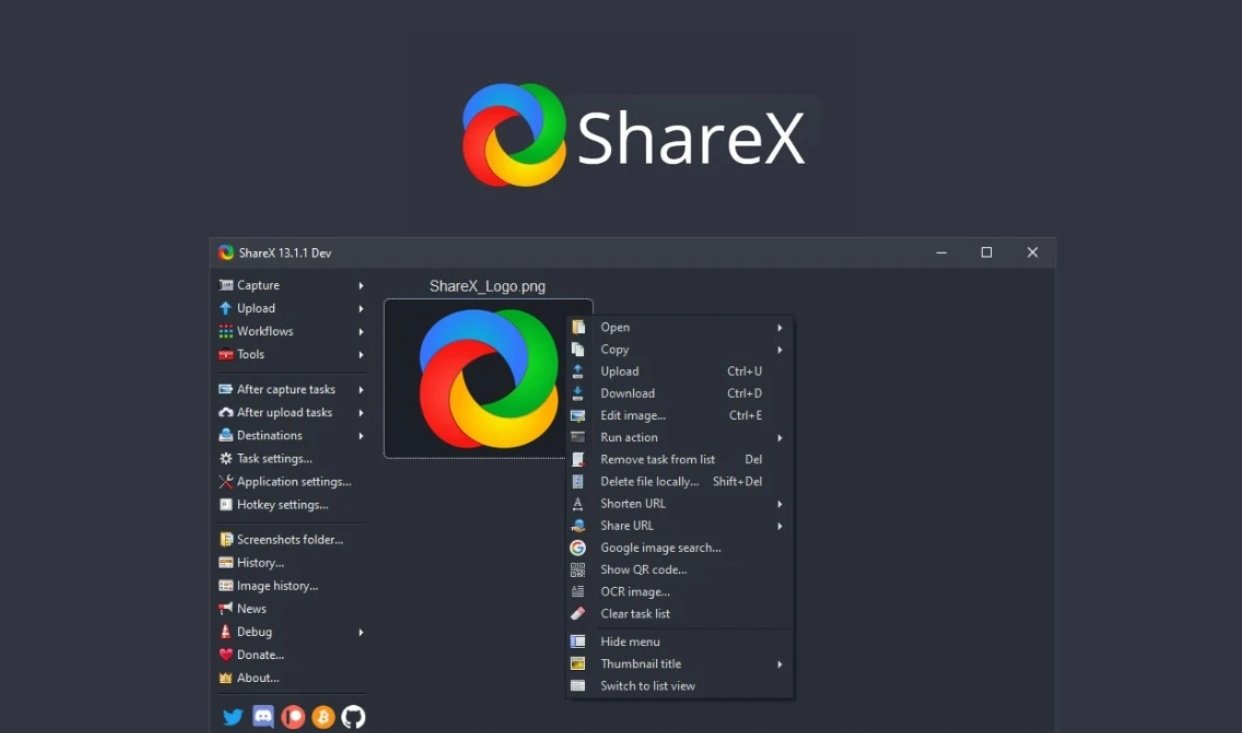The height and width of the screenshot is (733, 1242).
Task: Click the Edit image icon
Action: (578, 416)
